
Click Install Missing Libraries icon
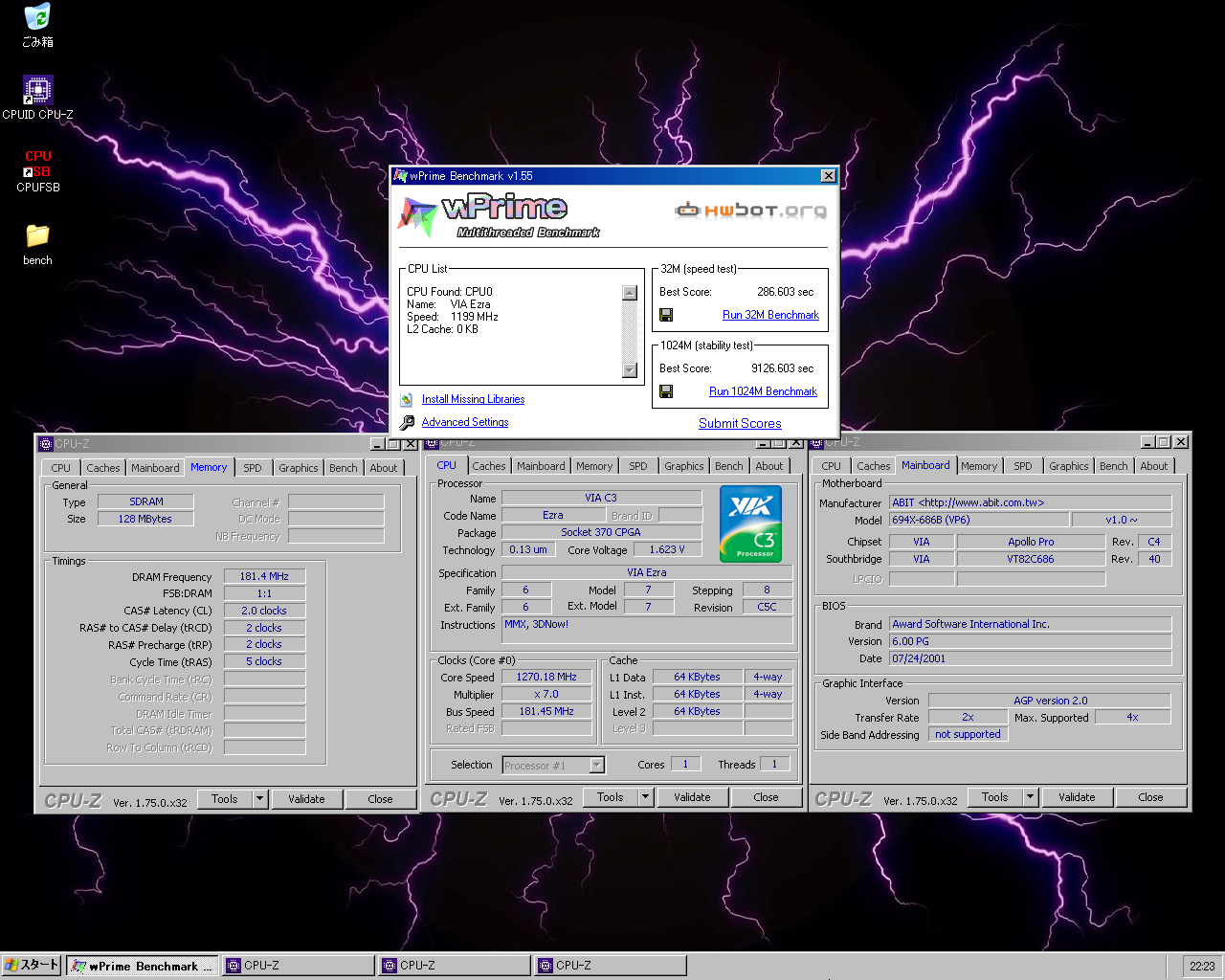click(407, 400)
